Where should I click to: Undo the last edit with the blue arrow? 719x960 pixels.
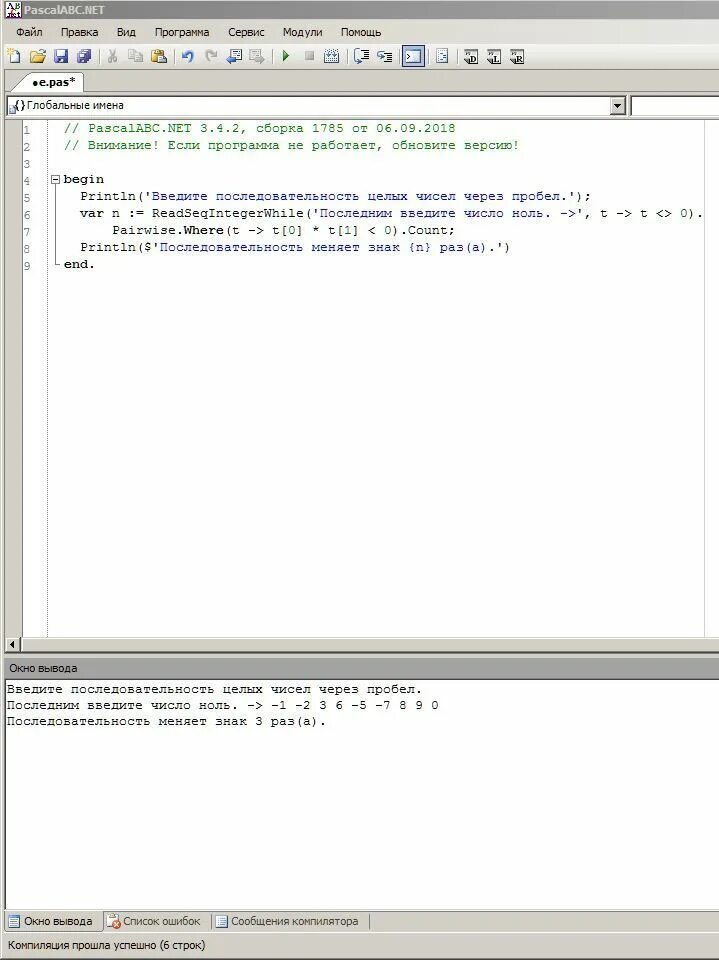tap(187, 56)
